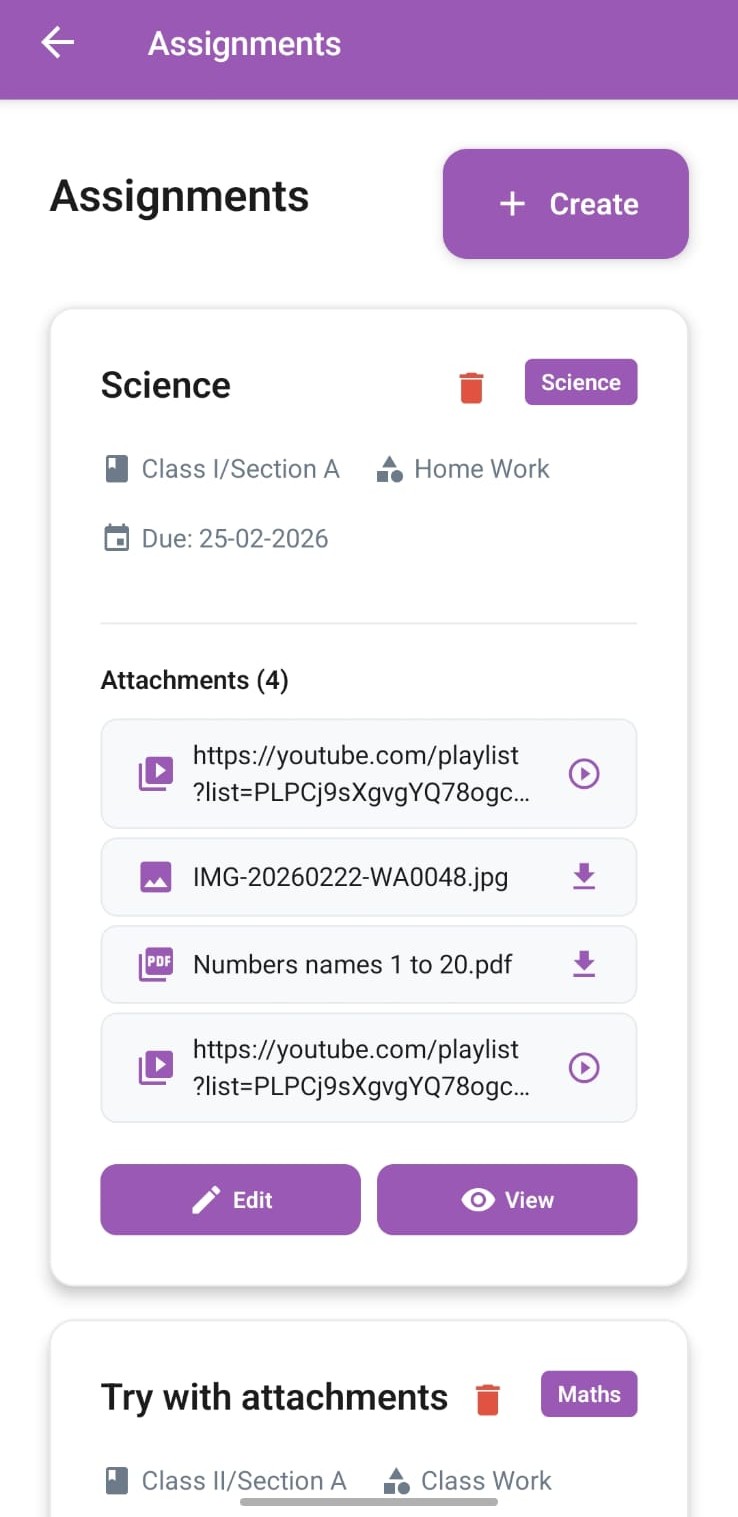Image resolution: width=738 pixels, height=1517 pixels.
Task: Click the image file type icon
Action: 155,878
